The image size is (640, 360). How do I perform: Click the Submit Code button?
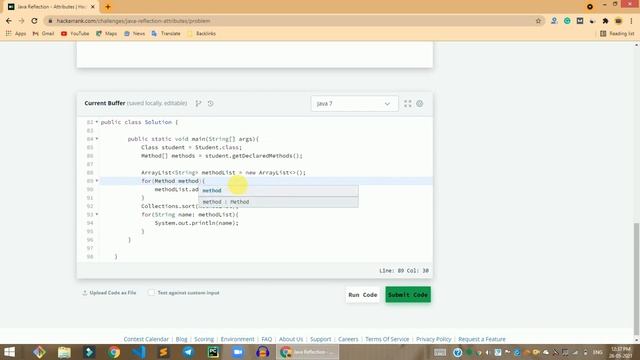coord(408,295)
